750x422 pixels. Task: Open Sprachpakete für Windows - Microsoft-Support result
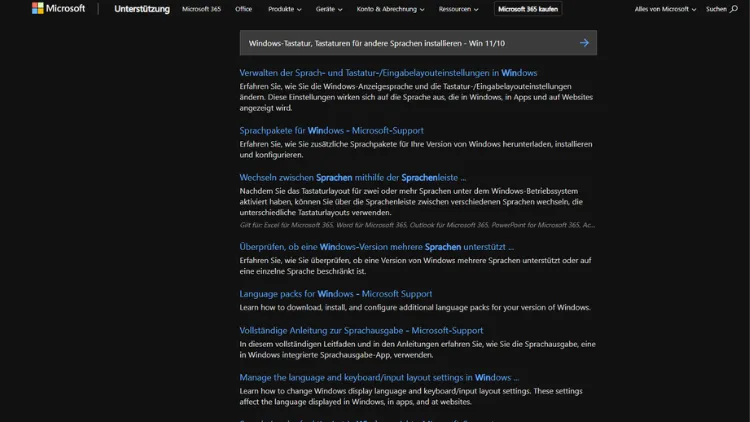click(x=331, y=130)
